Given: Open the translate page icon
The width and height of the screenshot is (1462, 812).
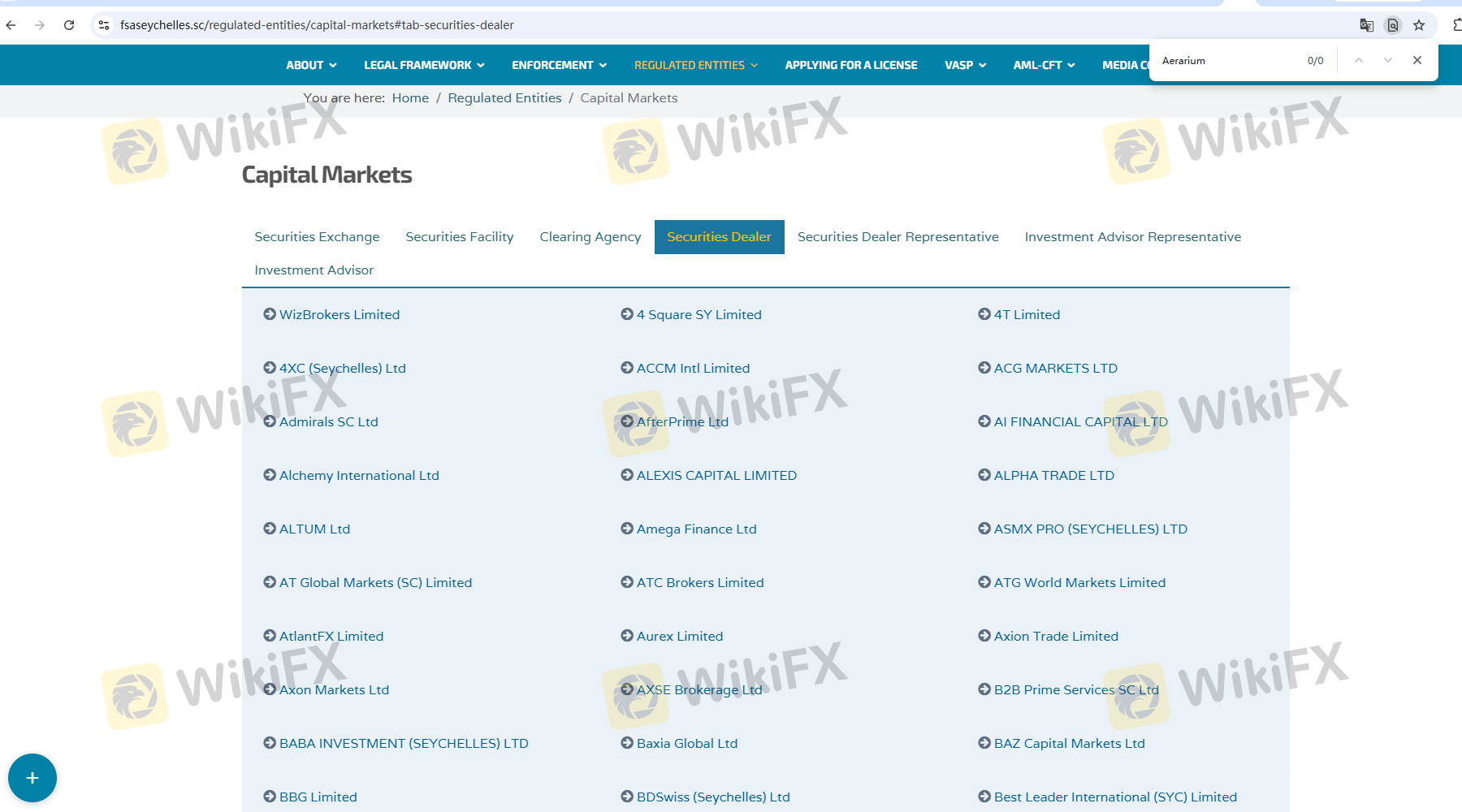Looking at the screenshot, I should point(1367,25).
